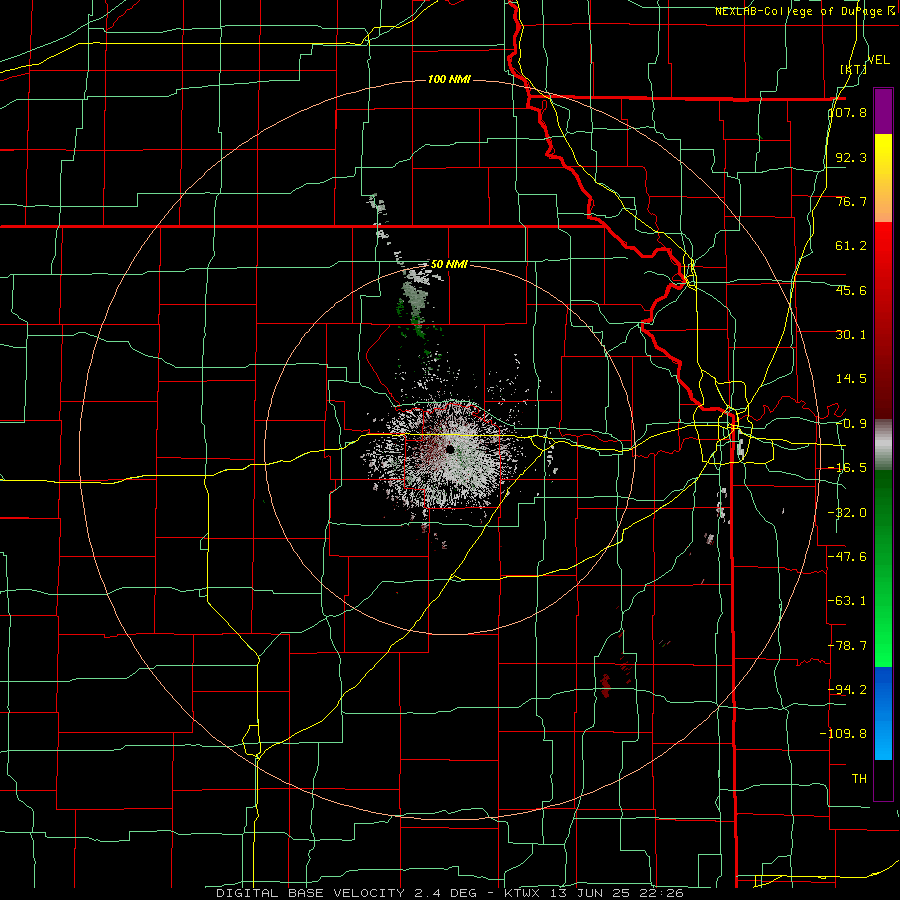
Task: Click the NEXLAB-College of DuPage credit text
Action: (804, 11)
